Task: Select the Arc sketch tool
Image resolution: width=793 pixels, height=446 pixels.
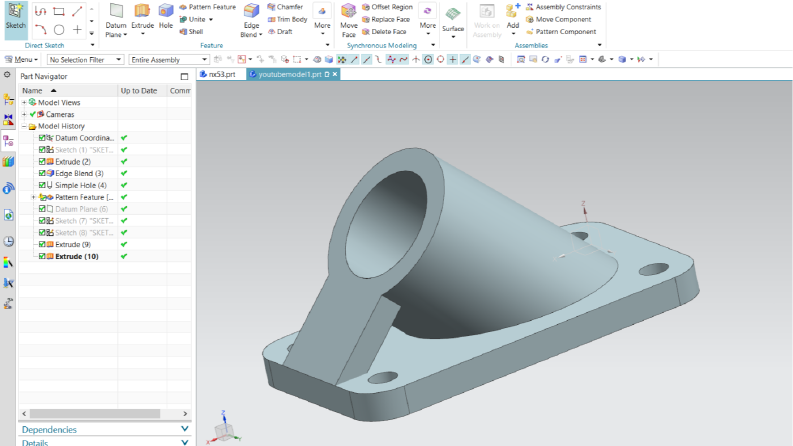Action: click(x=40, y=30)
